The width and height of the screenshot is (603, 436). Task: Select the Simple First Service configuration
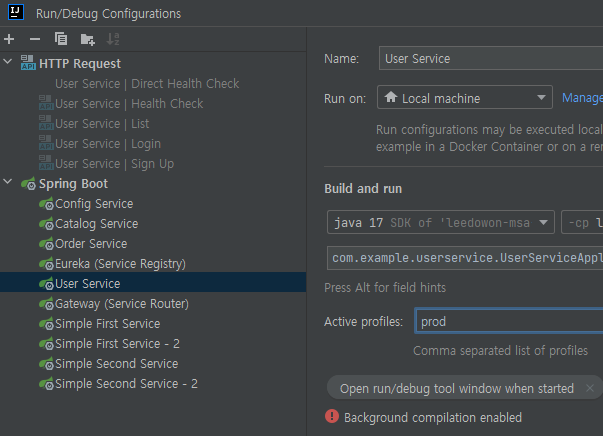click(153, 323)
